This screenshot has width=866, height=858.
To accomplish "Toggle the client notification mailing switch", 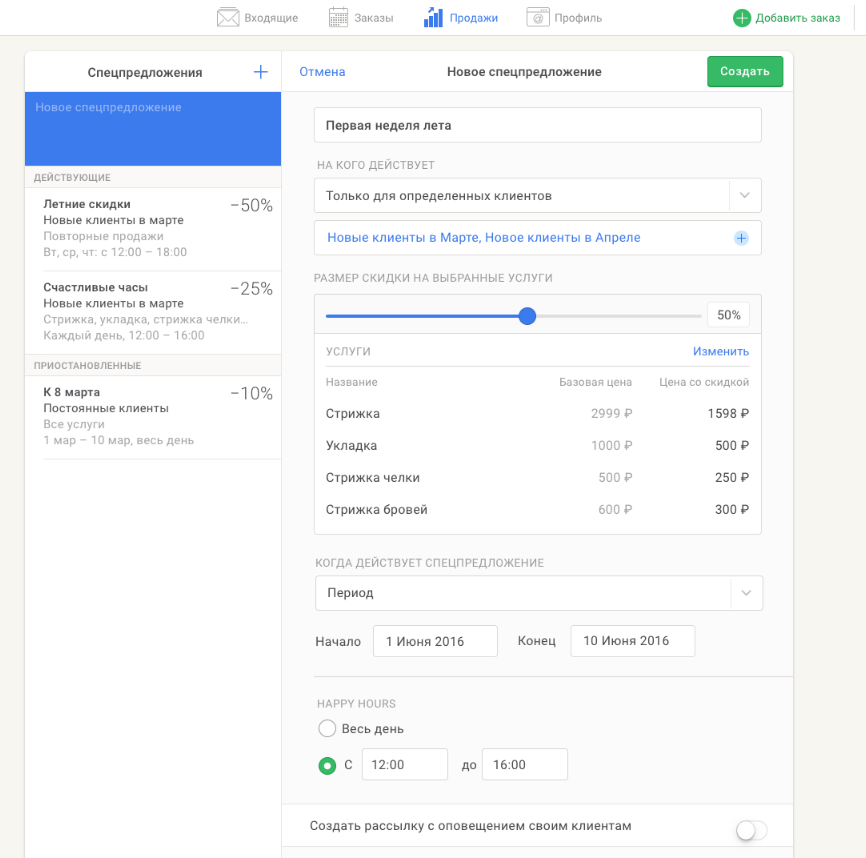I will click(751, 830).
